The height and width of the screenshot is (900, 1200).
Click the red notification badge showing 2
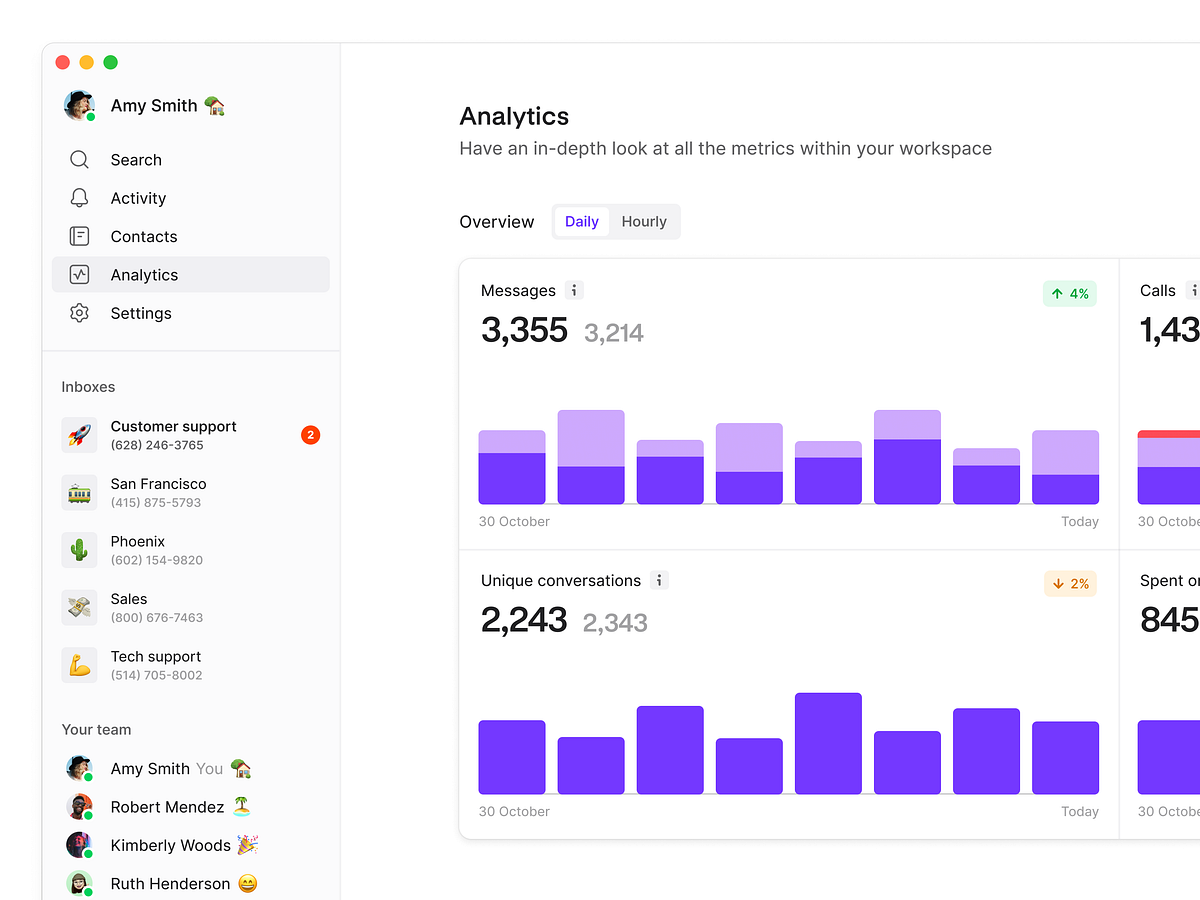[x=310, y=435]
